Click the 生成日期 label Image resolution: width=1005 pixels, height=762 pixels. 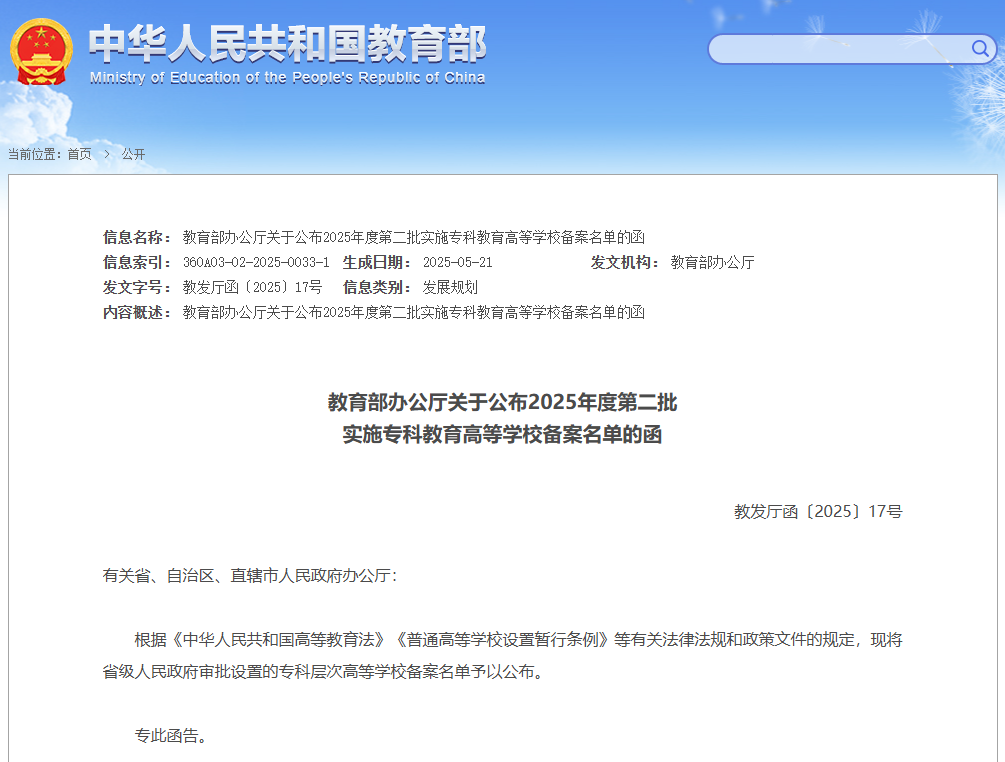click(x=377, y=262)
